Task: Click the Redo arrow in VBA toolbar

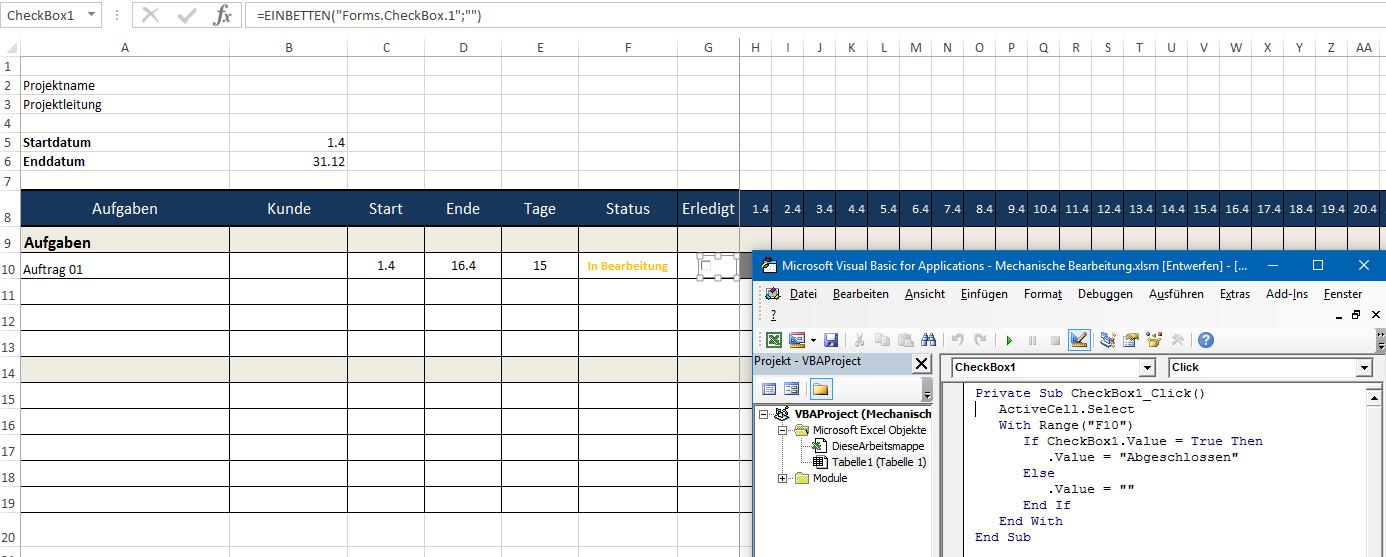Action: point(980,340)
